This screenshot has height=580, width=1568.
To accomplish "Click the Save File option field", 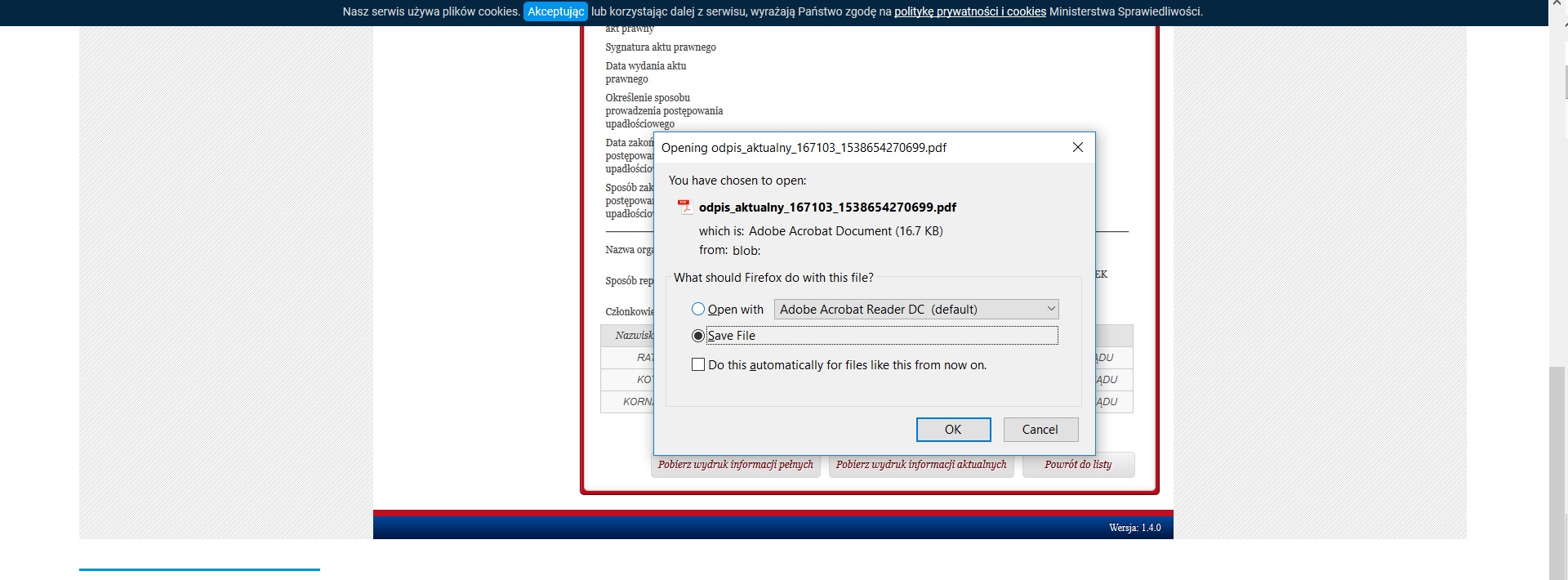I will 882,336.
